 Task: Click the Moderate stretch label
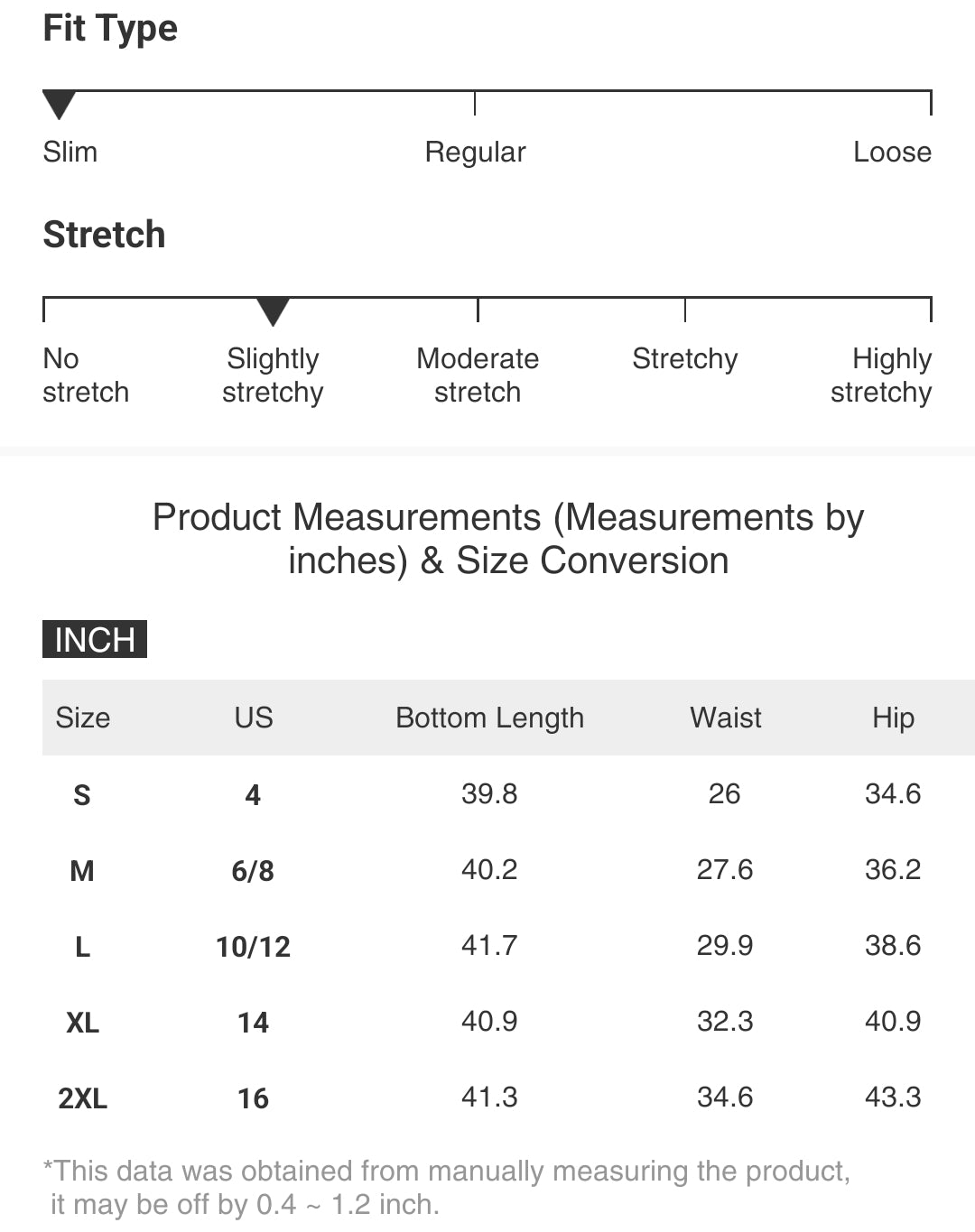pos(478,375)
